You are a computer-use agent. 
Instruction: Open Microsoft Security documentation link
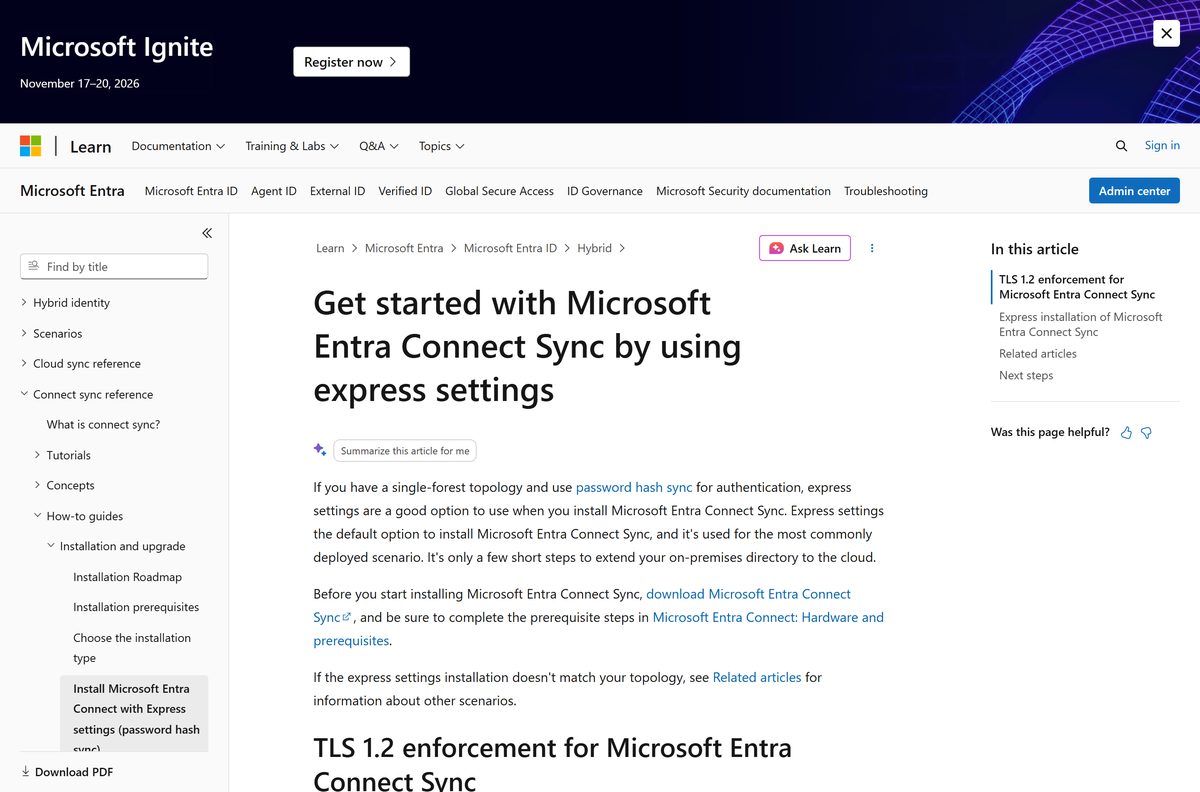click(743, 191)
